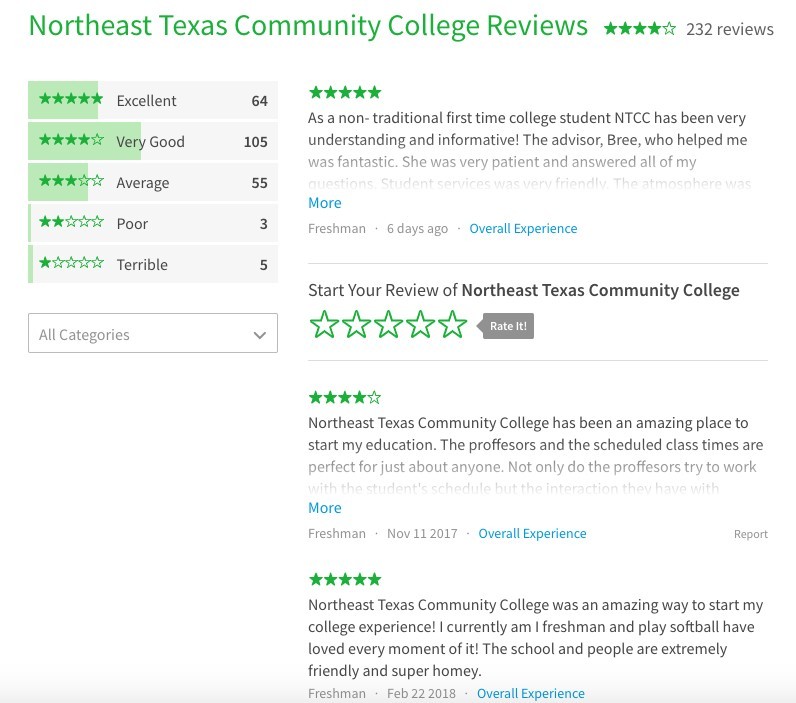Rate four stars in the review starter
The width and height of the screenshot is (796, 703).
point(420,324)
